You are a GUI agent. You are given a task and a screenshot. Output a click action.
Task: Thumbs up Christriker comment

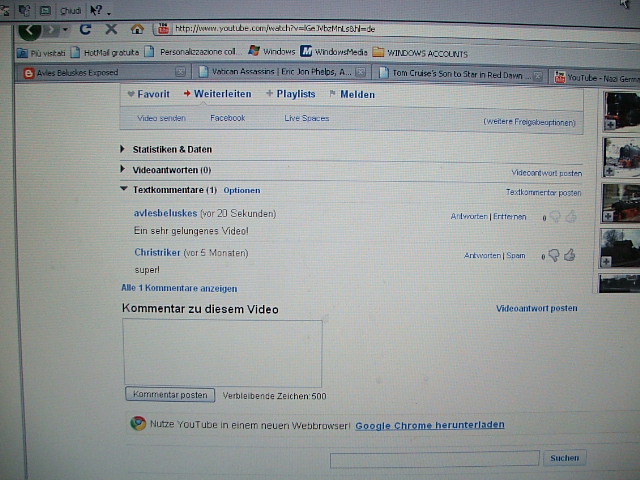coord(570,255)
